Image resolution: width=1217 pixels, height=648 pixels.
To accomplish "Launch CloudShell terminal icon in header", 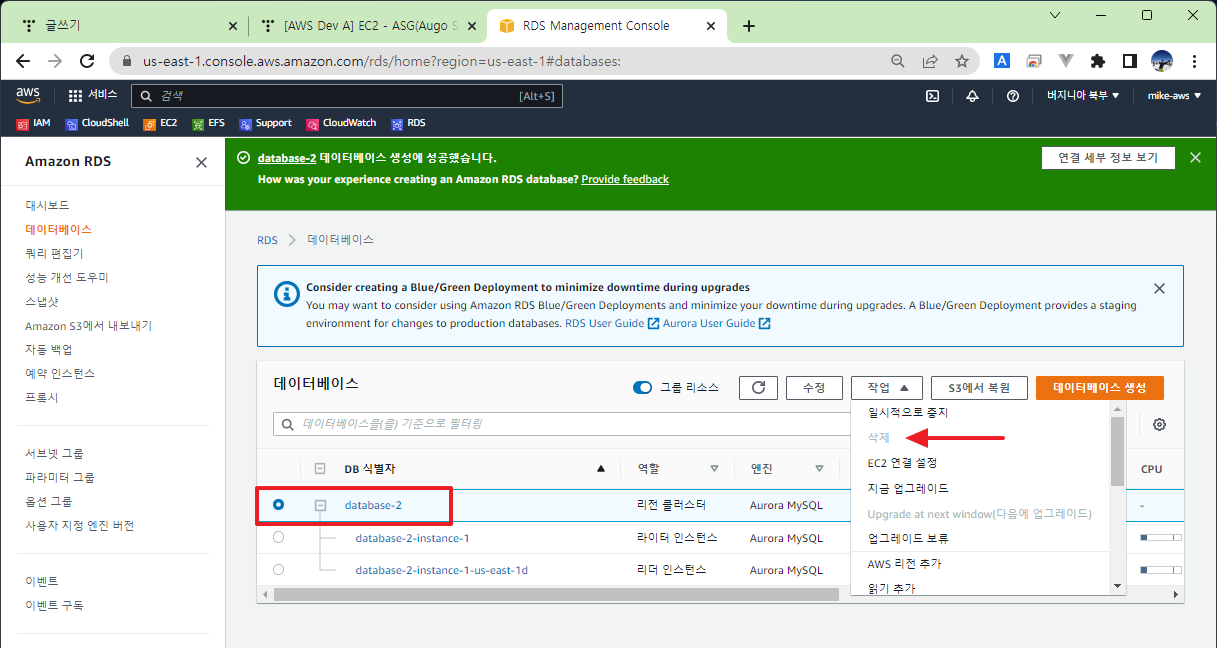I will 932,96.
